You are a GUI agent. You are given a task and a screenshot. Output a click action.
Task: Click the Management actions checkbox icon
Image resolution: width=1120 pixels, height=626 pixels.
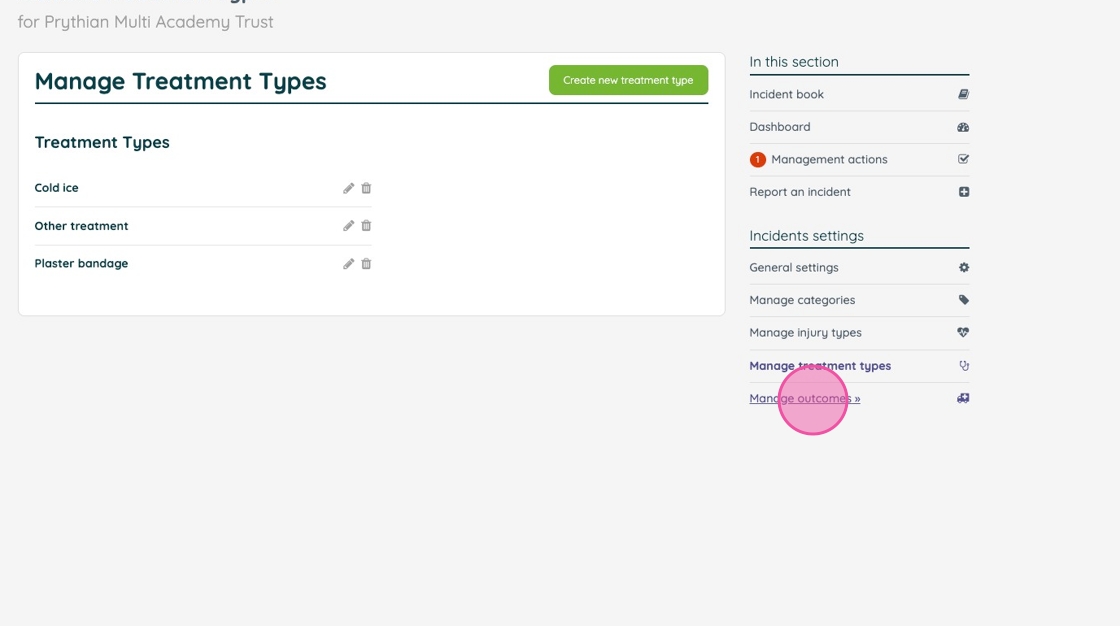[963, 159]
